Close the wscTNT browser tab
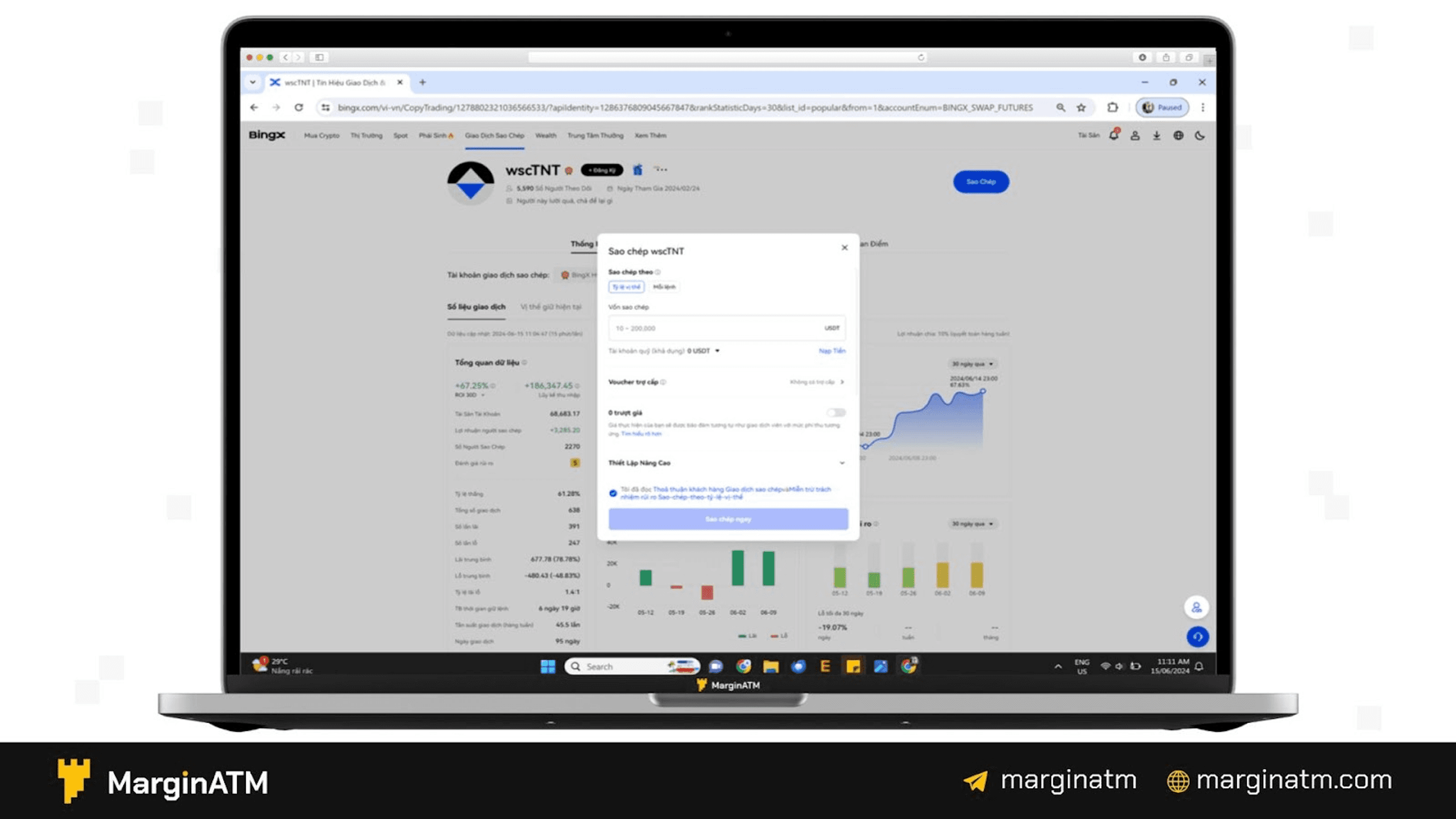This screenshot has height=819, width=1456. tap(400, 82)
